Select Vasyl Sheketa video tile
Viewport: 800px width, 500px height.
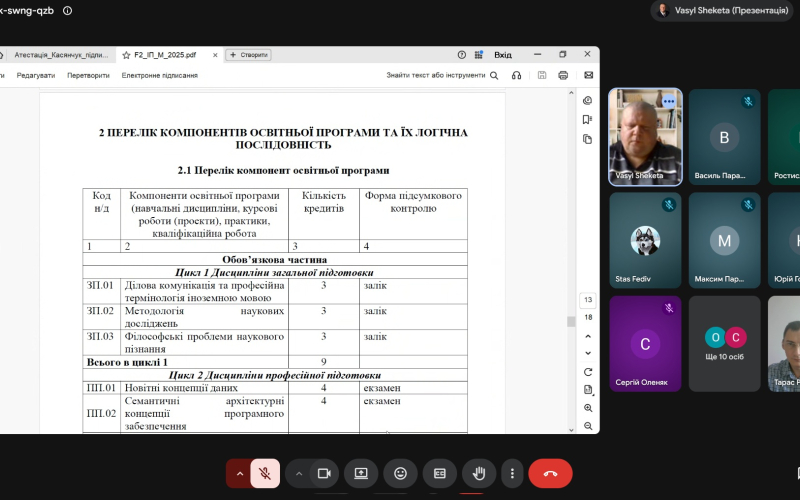645,137
